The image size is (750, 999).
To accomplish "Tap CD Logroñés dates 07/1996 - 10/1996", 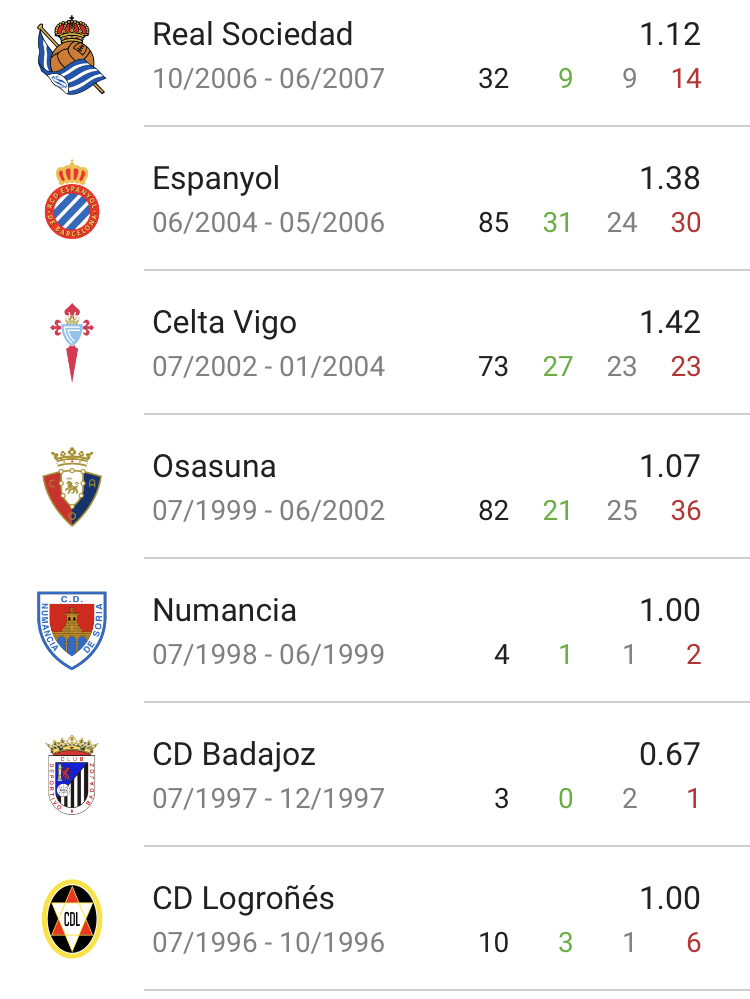I will click(x=268, y=943).
